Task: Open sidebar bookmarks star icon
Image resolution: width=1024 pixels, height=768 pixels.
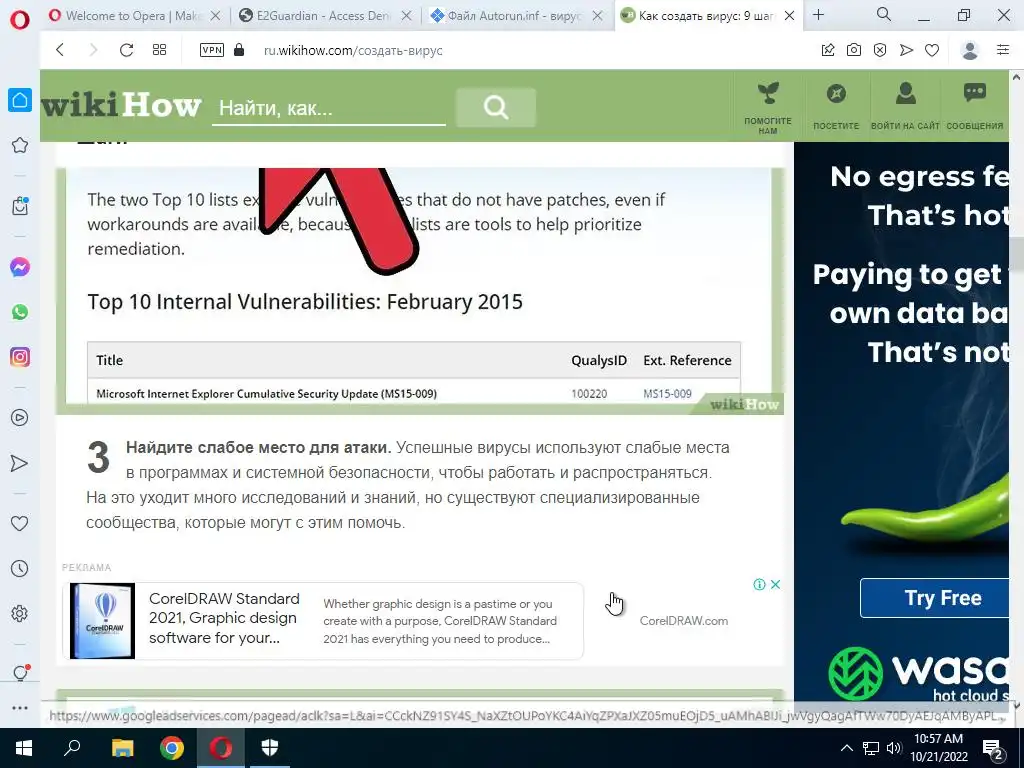Action: (x=20, y=145)
